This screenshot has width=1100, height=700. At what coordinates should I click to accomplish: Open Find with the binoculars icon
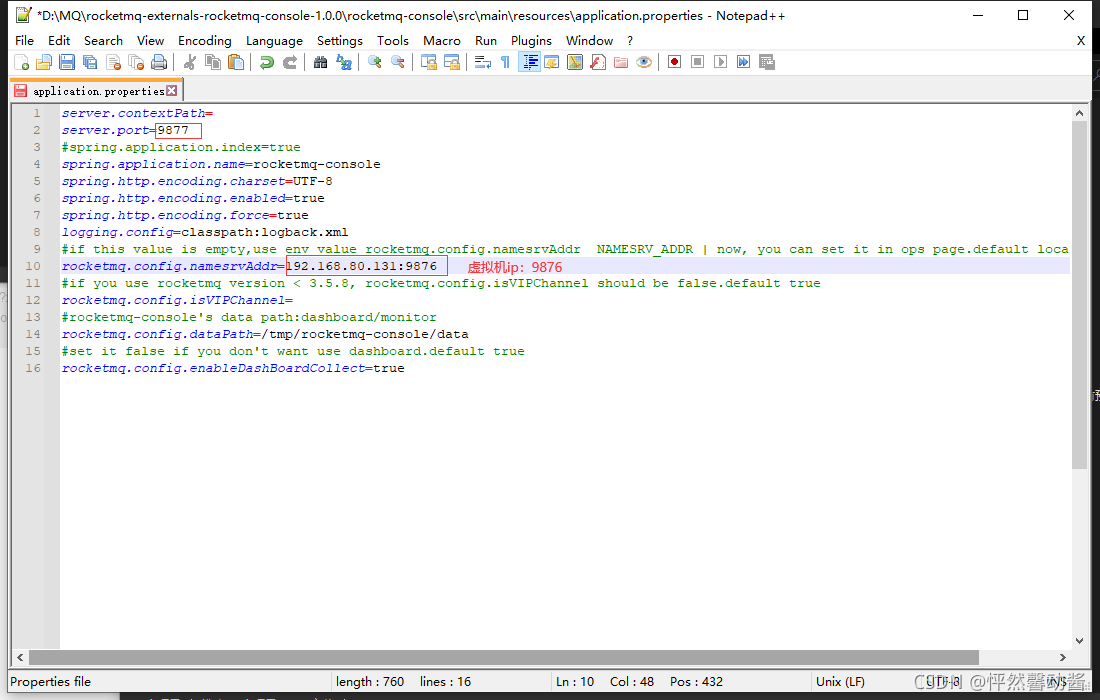[321, 62]
